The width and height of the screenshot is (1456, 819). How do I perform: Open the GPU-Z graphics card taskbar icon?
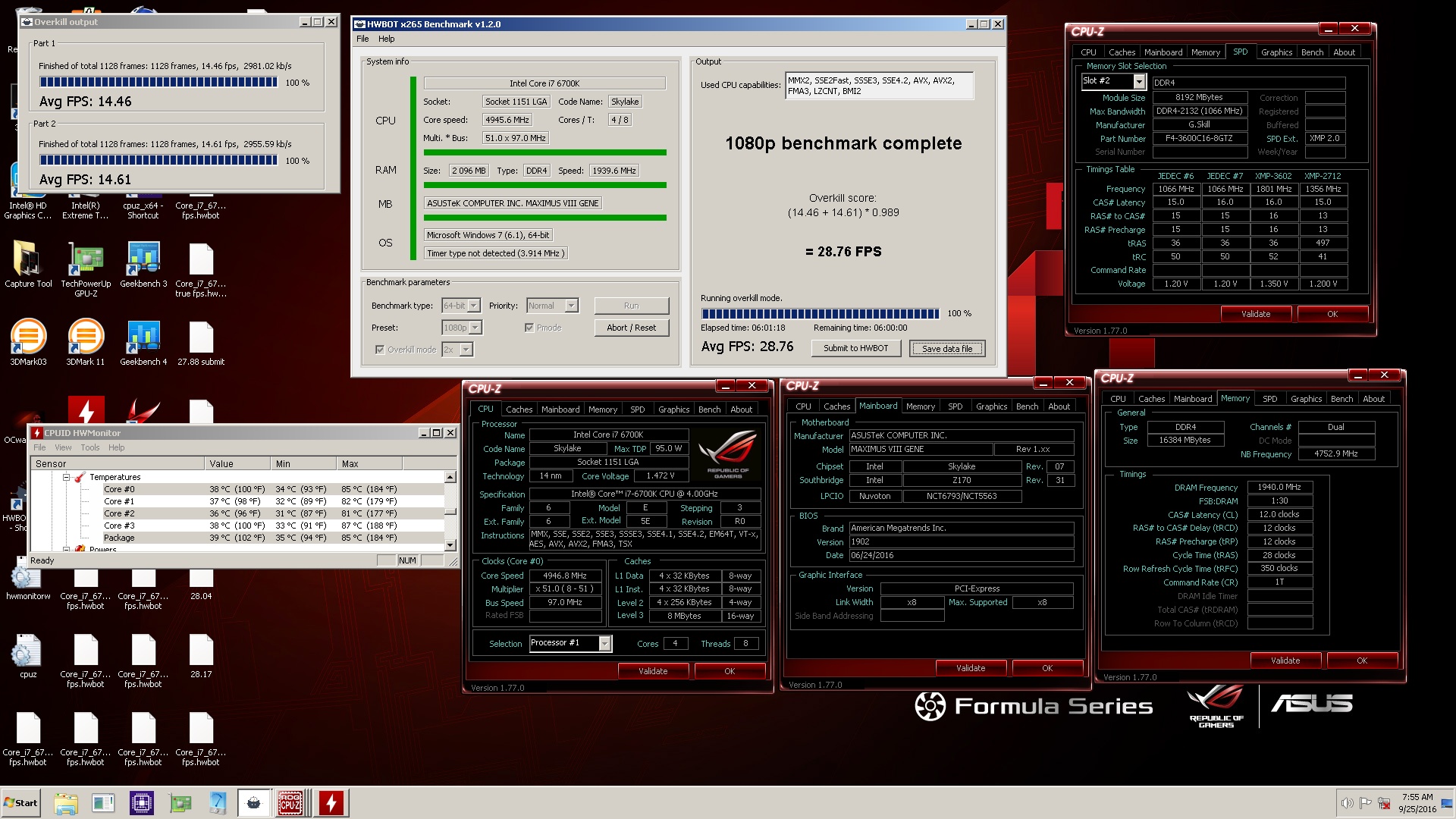click(180, 803)
